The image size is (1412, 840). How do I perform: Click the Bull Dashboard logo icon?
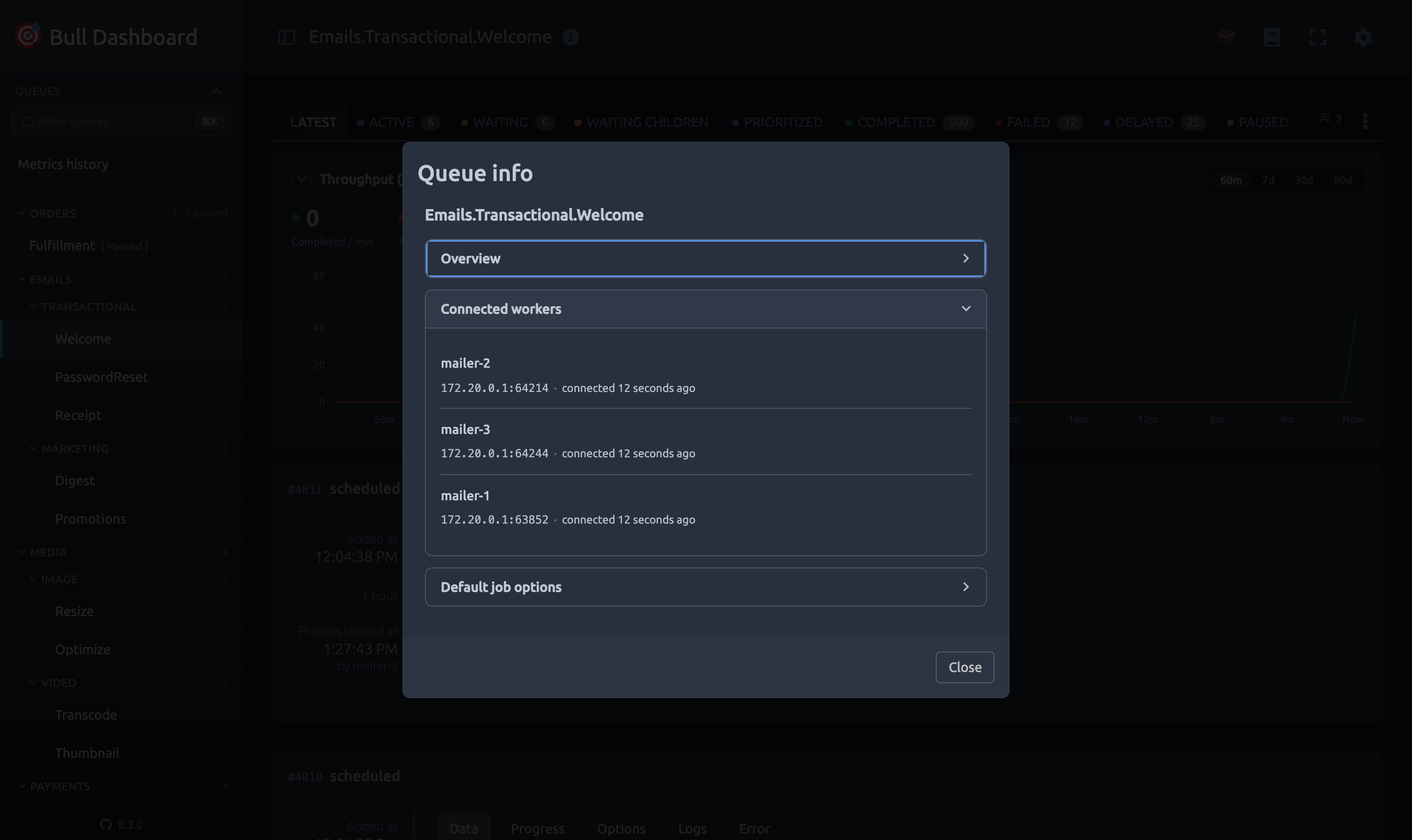pyautogui.click(x=28, y=35)
